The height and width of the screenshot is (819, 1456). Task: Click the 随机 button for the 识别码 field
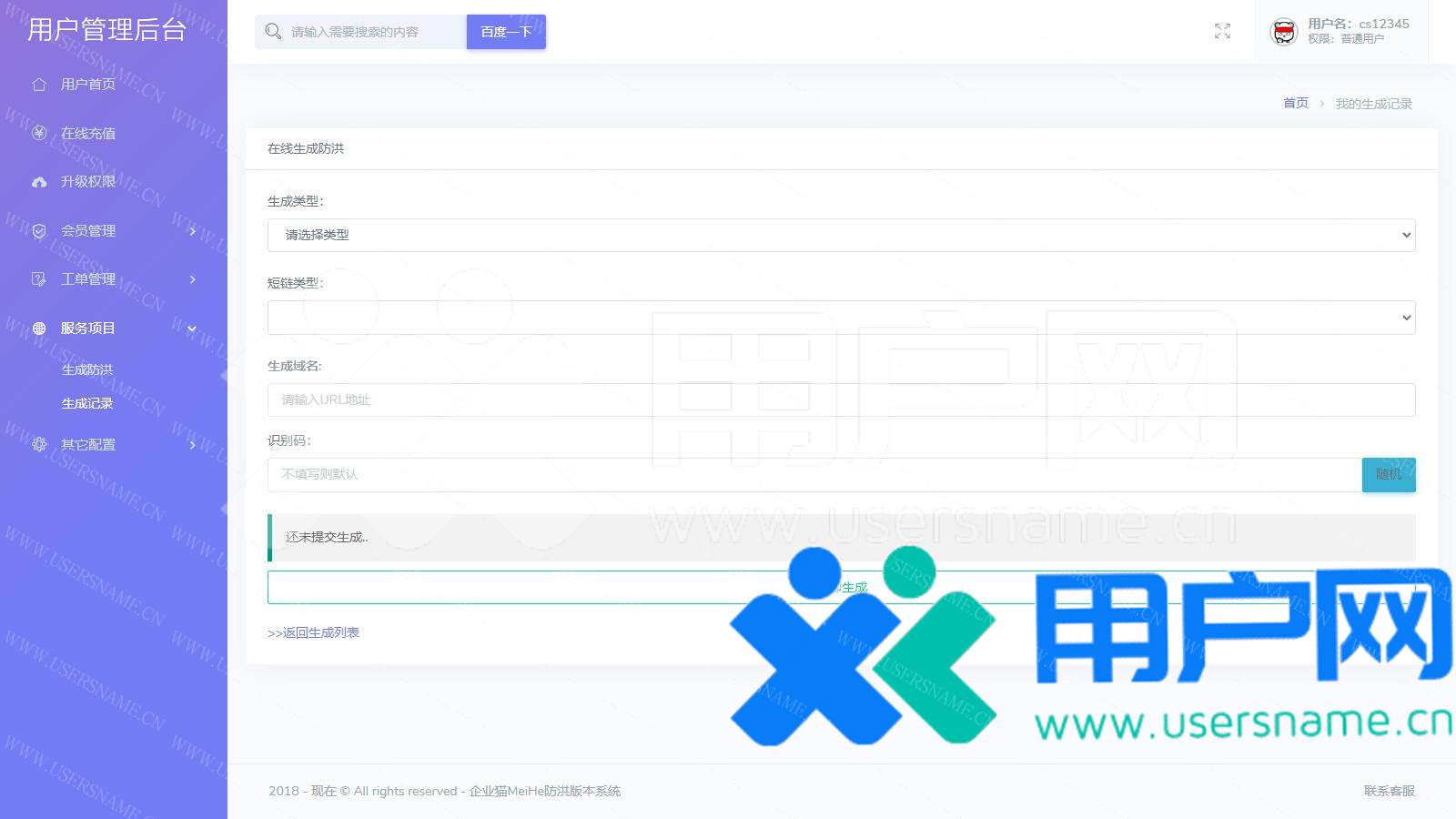[1388, 474]
